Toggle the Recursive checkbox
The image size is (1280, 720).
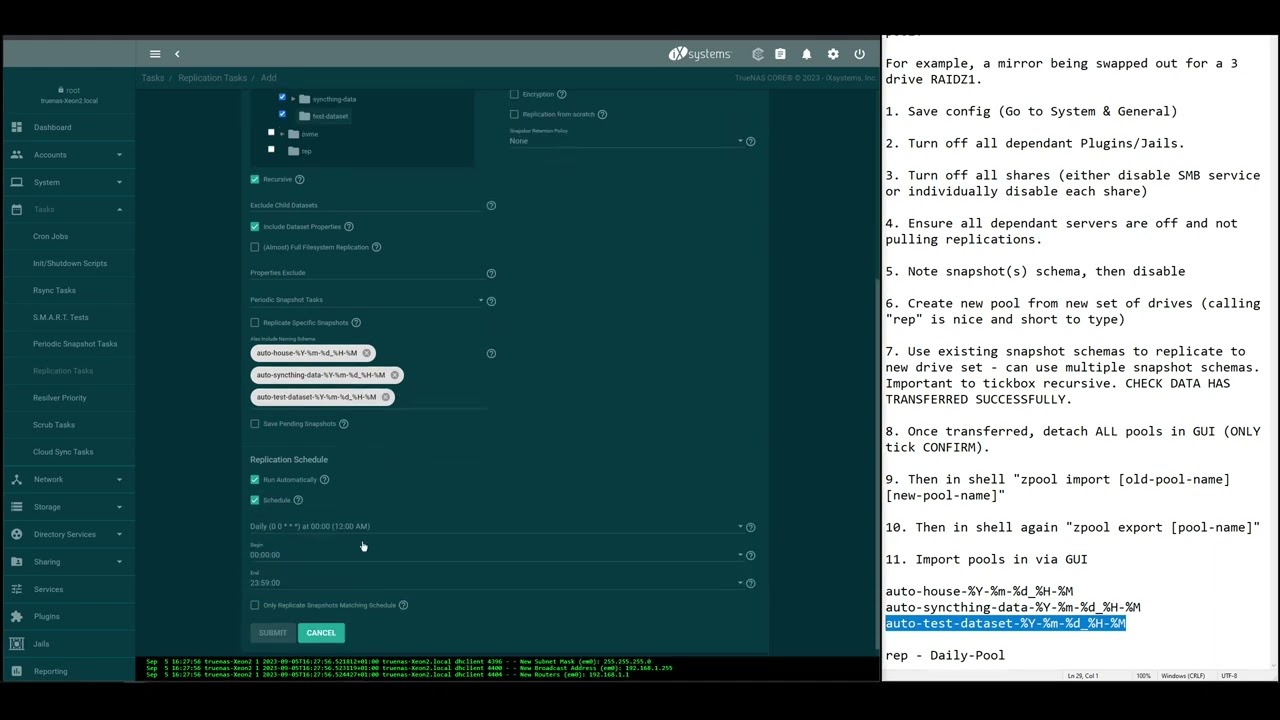coord(255,179)
